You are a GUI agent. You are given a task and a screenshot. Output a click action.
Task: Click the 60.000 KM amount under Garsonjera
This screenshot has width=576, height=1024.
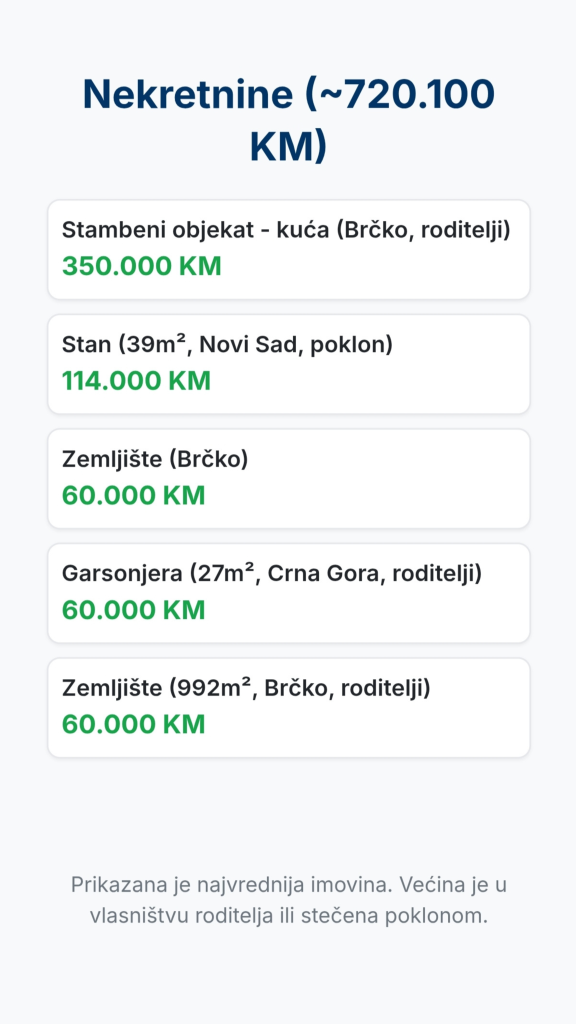pyautogui.click(x=134, y=610)
